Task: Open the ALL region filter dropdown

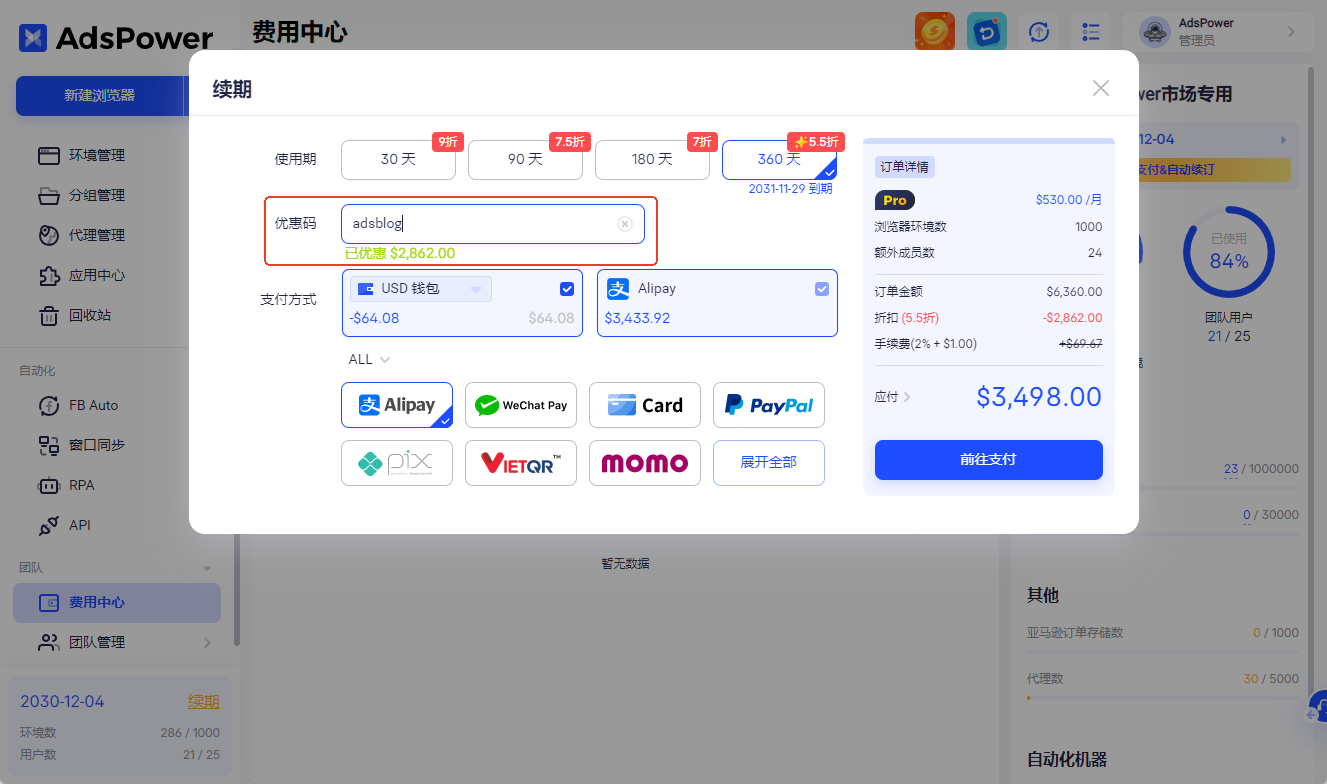Action: [x=369, y=359]
